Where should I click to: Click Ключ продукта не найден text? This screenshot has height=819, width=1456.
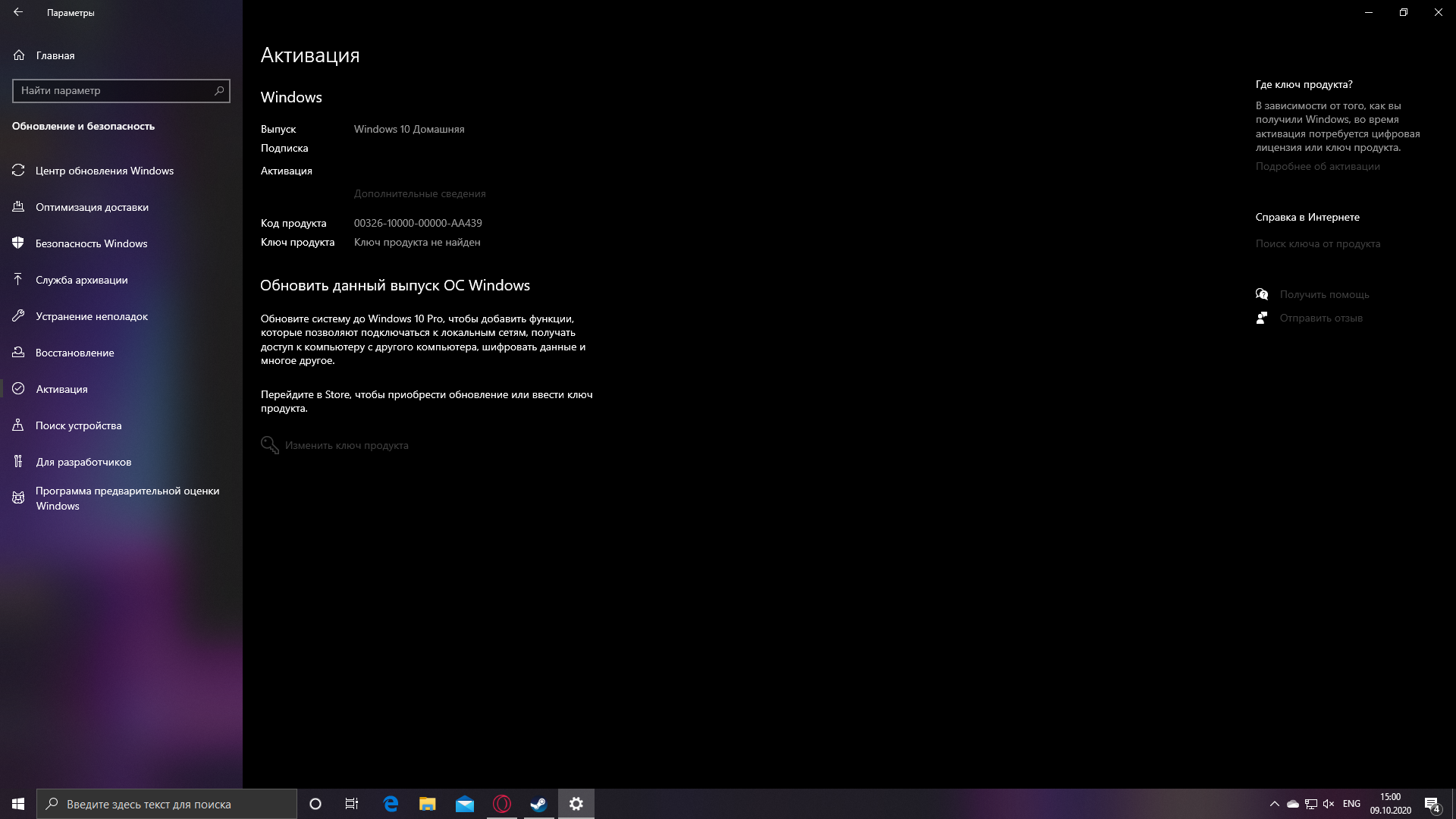417,242
